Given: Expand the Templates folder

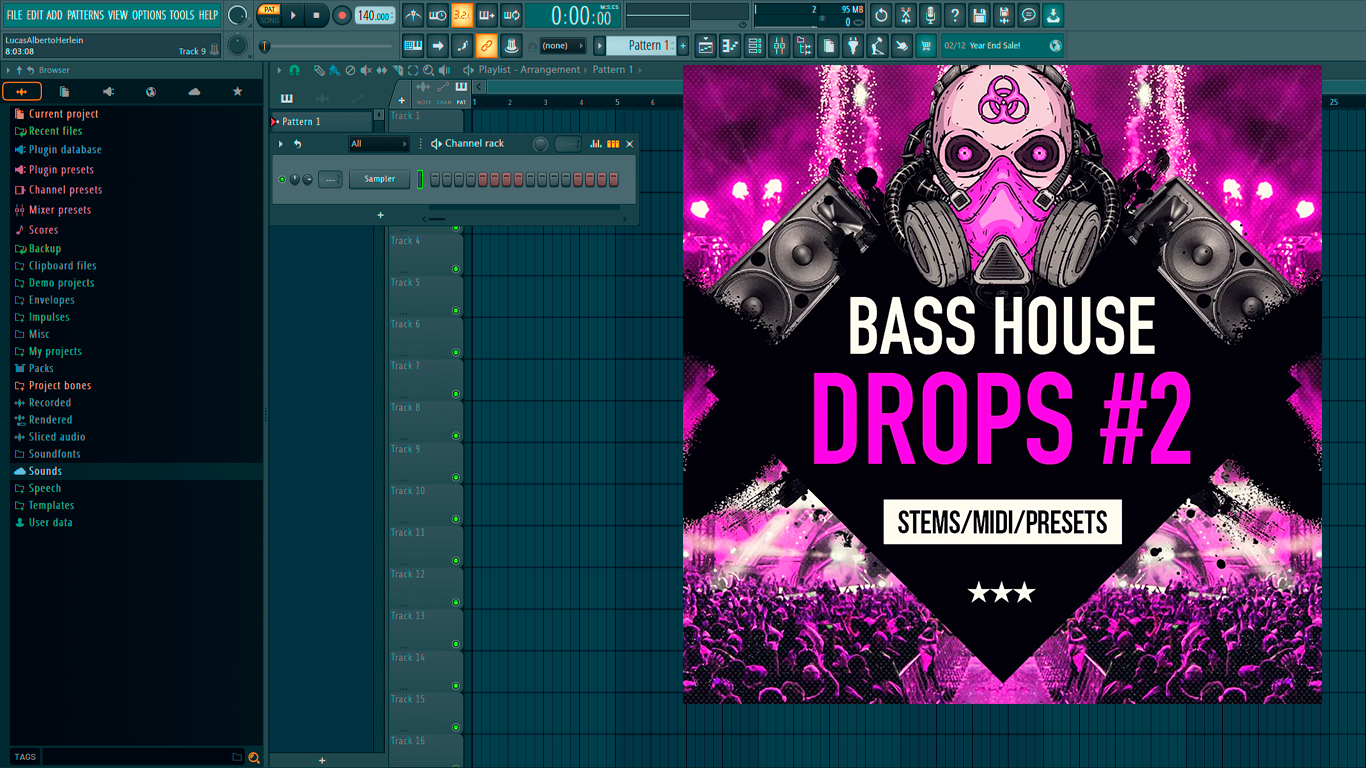Looking at the screenshot, I should pos(44,505).
